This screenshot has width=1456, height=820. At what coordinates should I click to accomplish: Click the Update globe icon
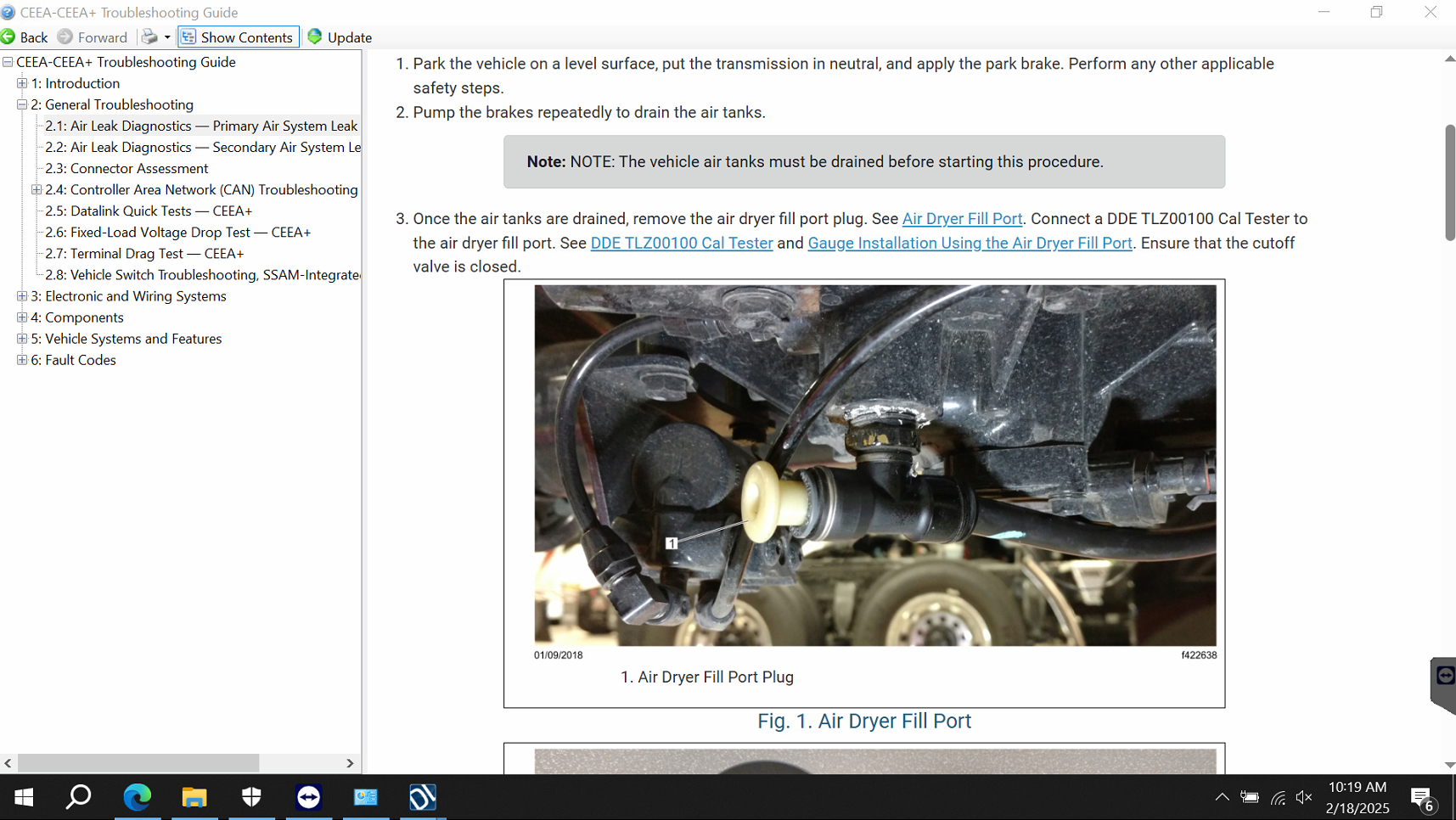pos(315,37)
